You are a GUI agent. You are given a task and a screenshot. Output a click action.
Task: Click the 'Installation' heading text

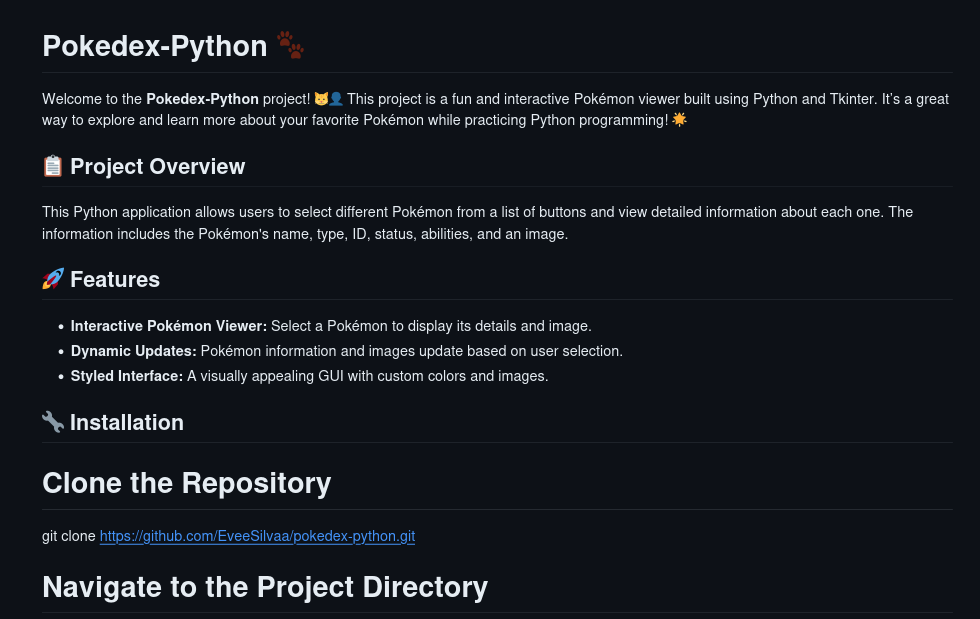[x=127, y=422]
